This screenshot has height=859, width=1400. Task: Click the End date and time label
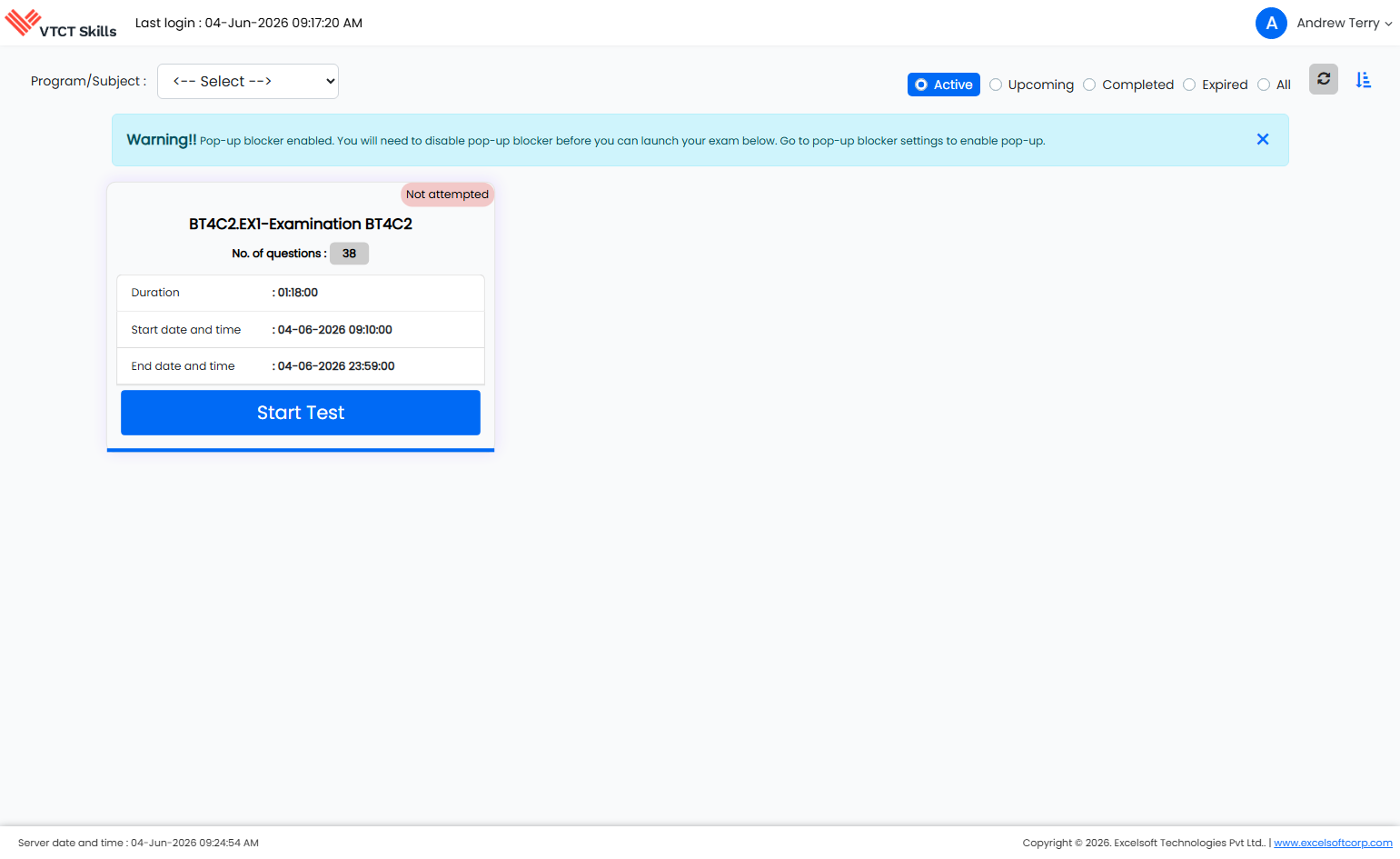click(183, 366)
